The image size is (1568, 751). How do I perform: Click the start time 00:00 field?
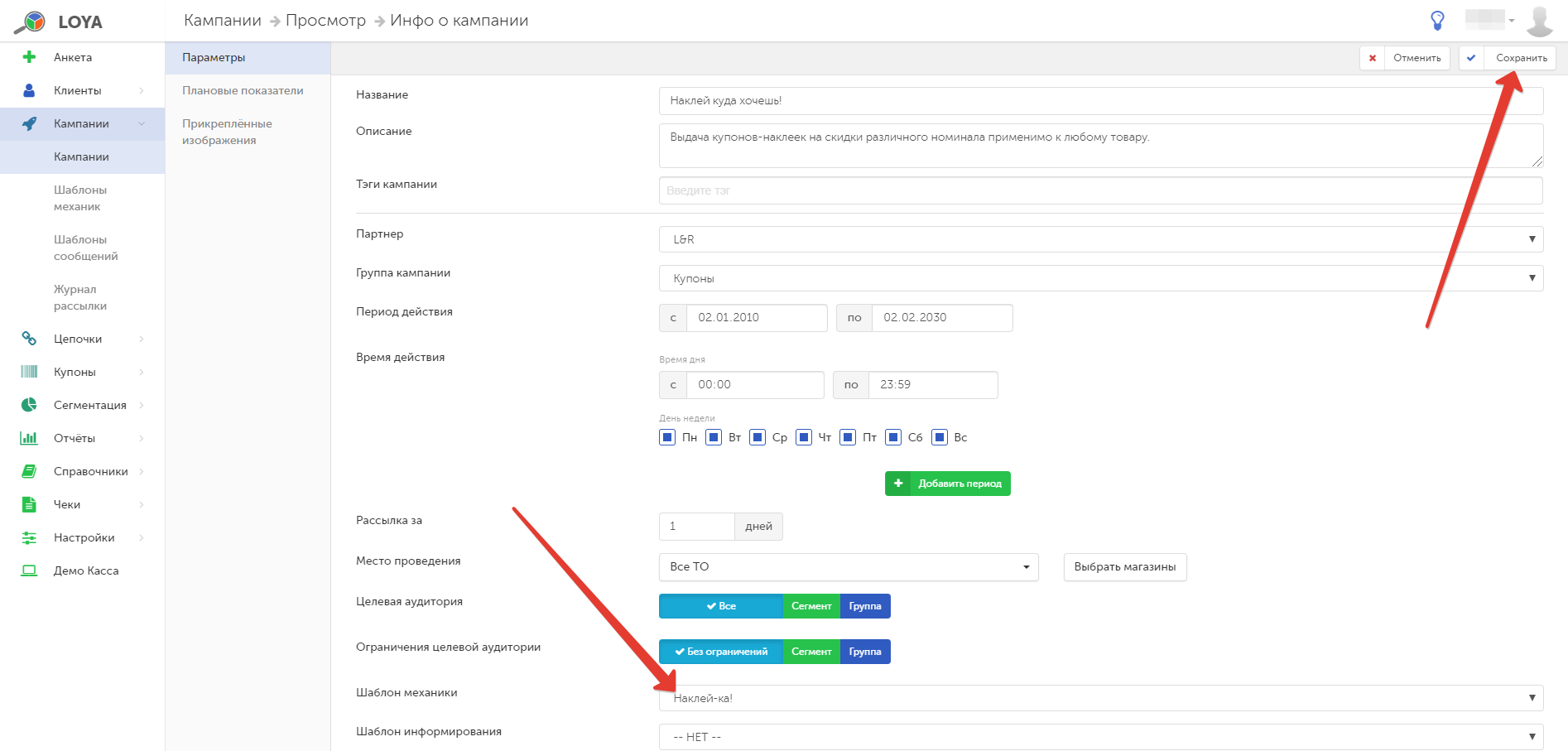[755, 385]
